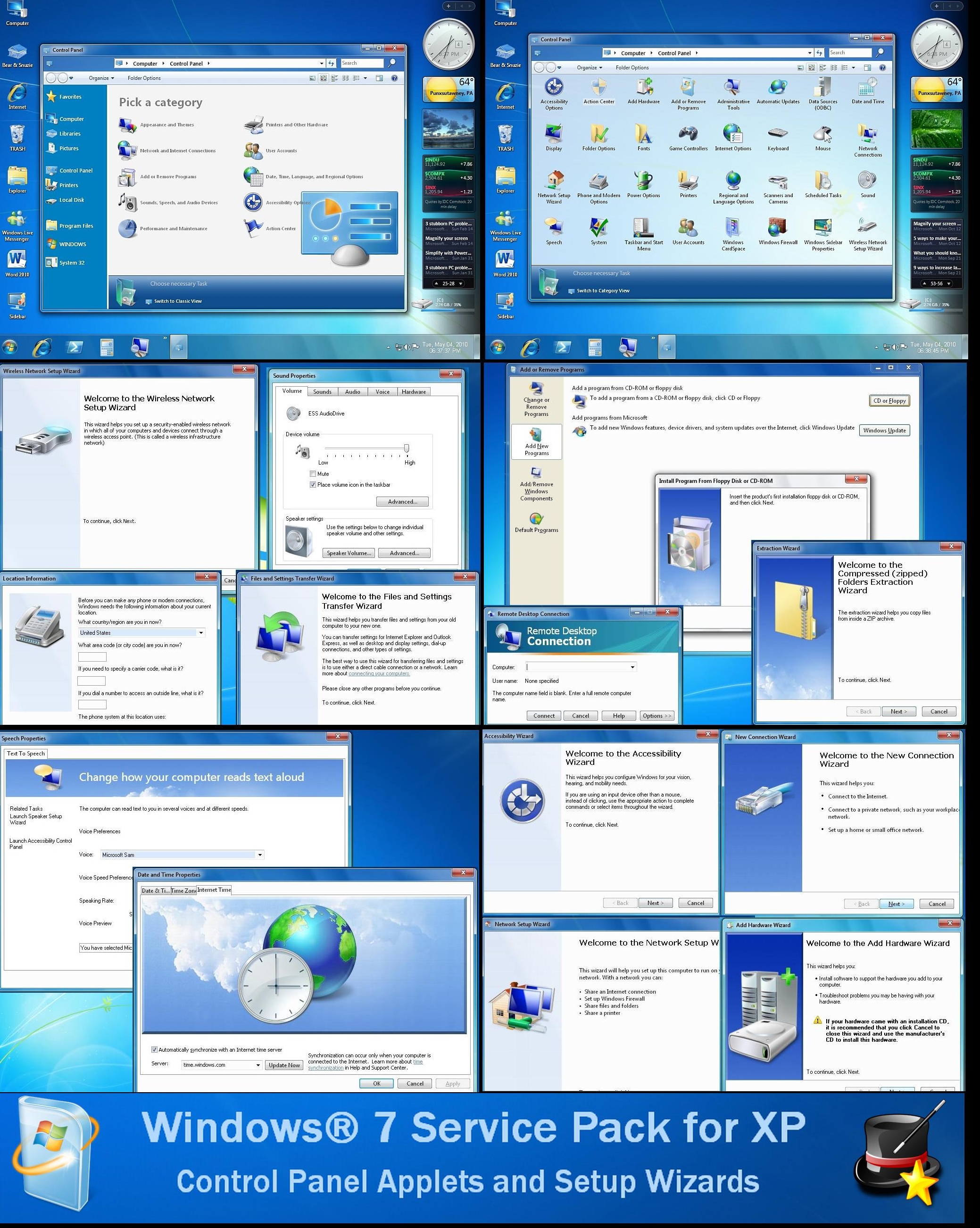The image size is (980, 1228).
Task: Click the connecting your computers link
Action: (379, 674)
